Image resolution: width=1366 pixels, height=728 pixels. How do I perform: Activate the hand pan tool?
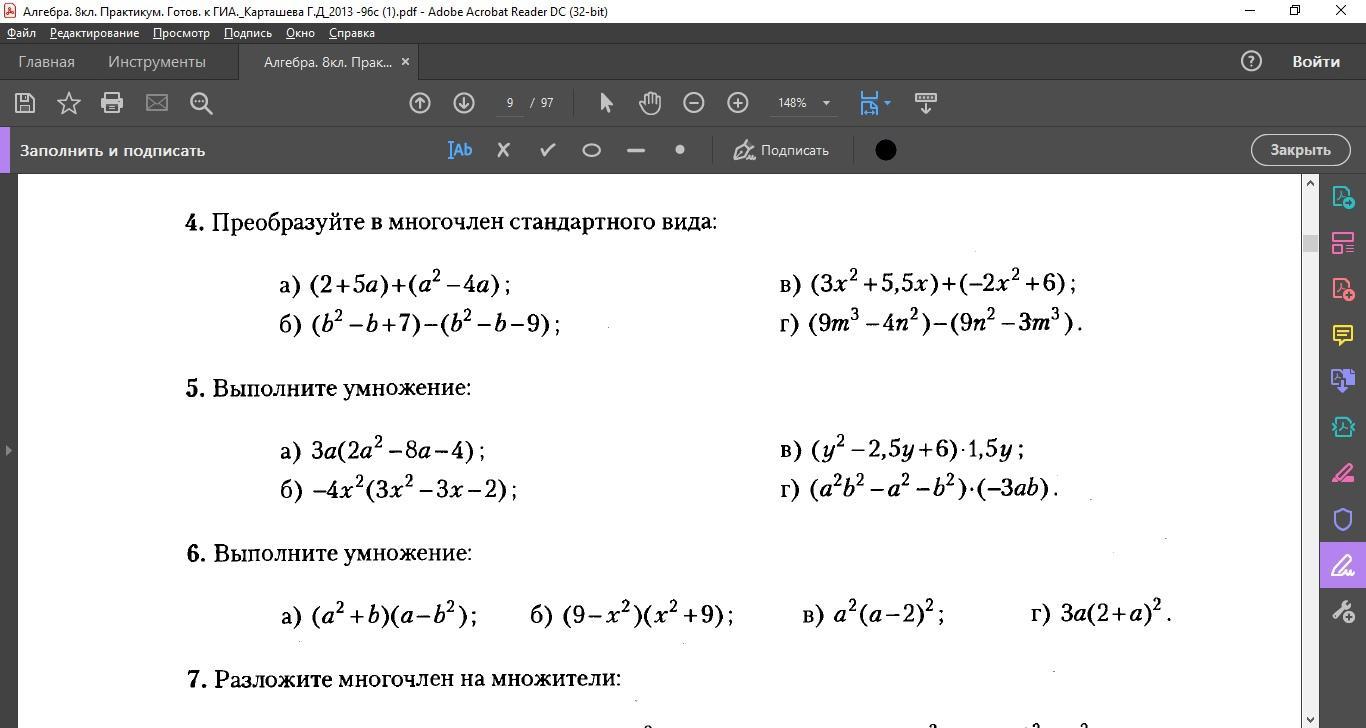pos(650,103)
